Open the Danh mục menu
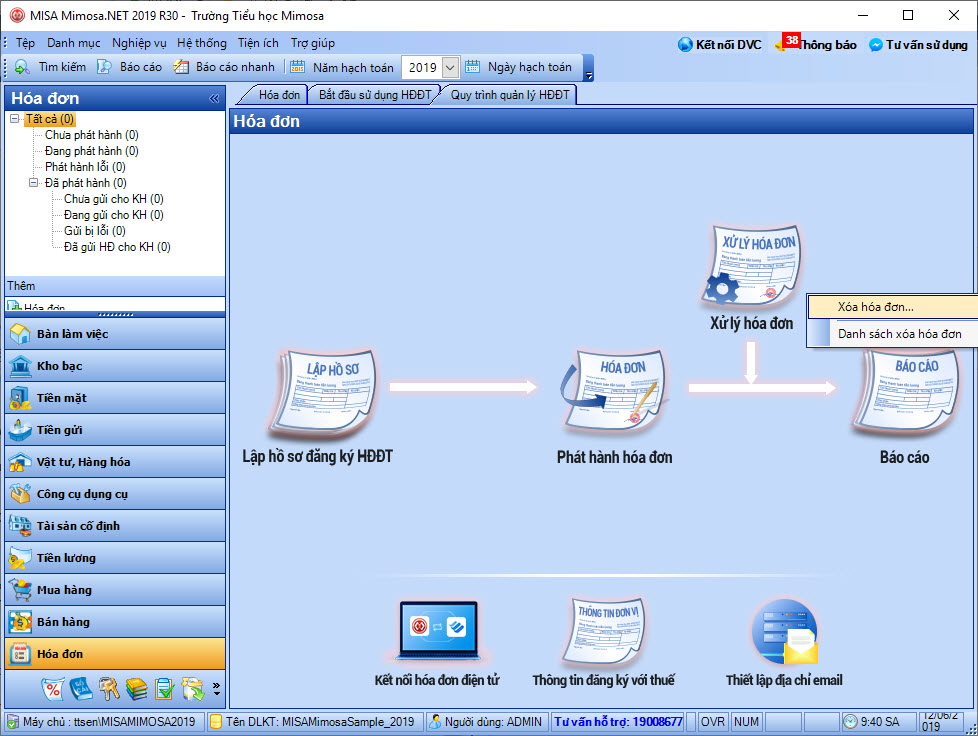Viewport: 978px width, 736px height. pos(74,43)
